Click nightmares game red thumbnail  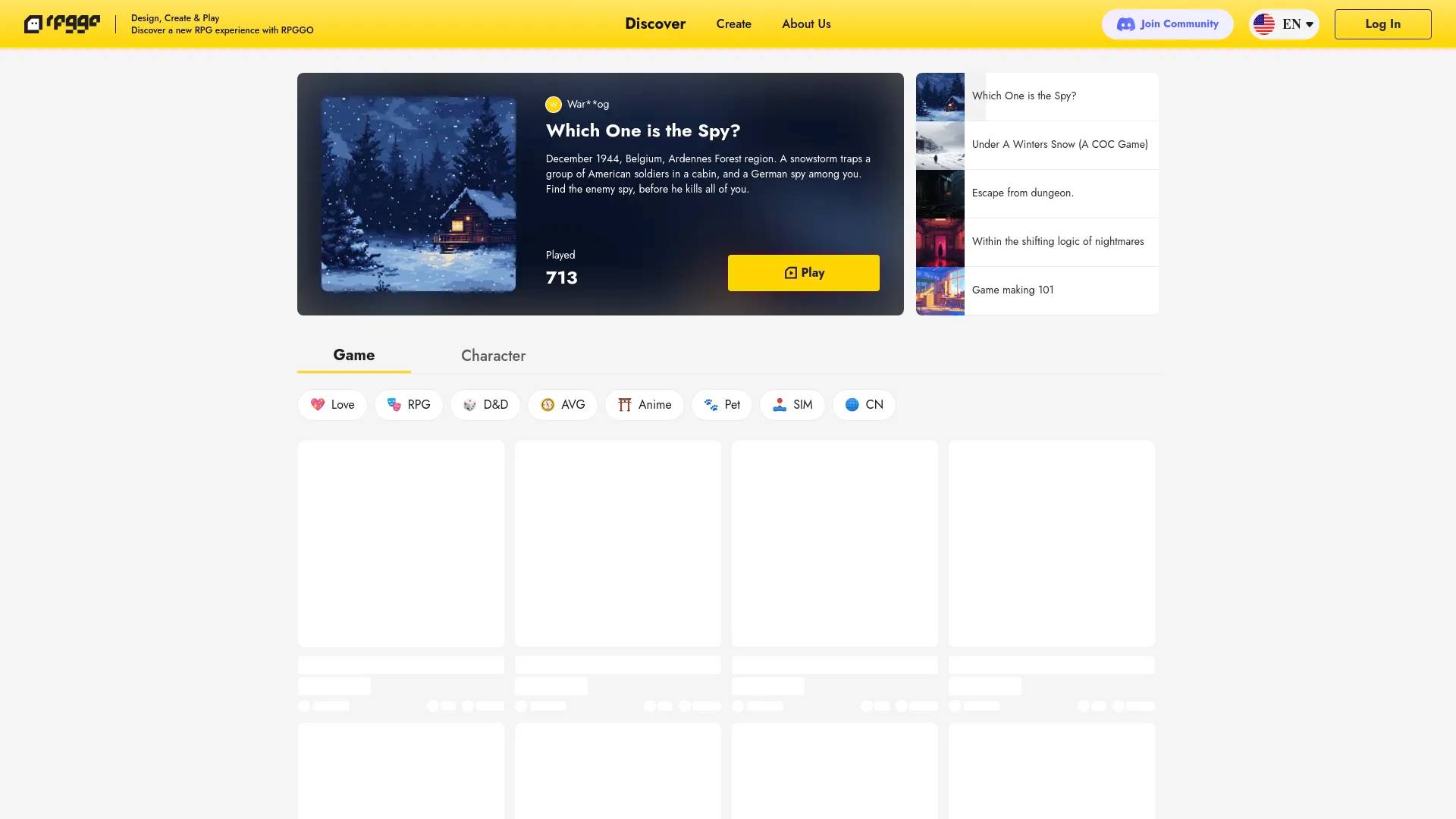click(x=940, y=243)
